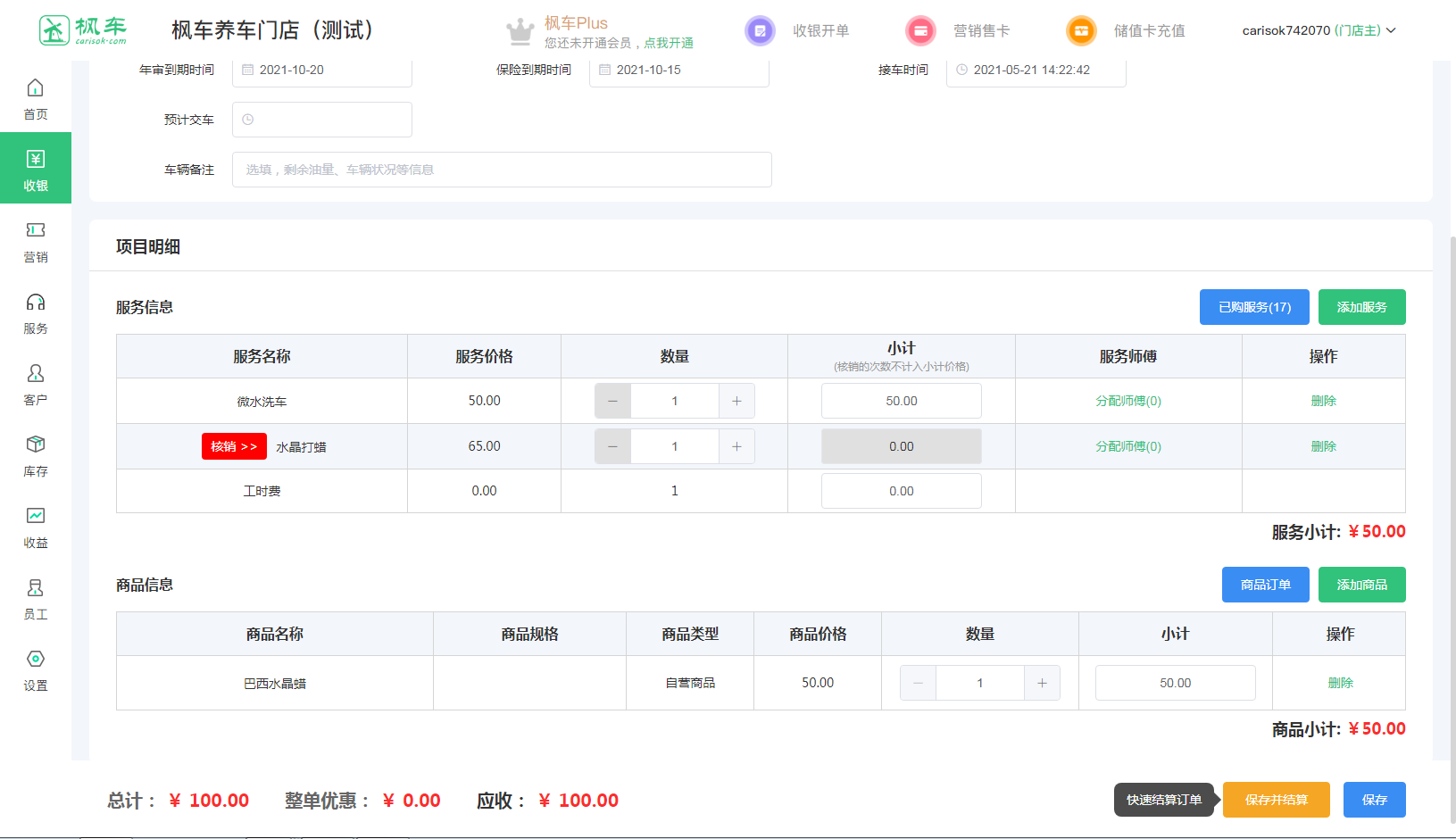Viewport: 1456px width, 839px height.
Task: Click the 营销售卡 header menu item
Action: (981, 31)
